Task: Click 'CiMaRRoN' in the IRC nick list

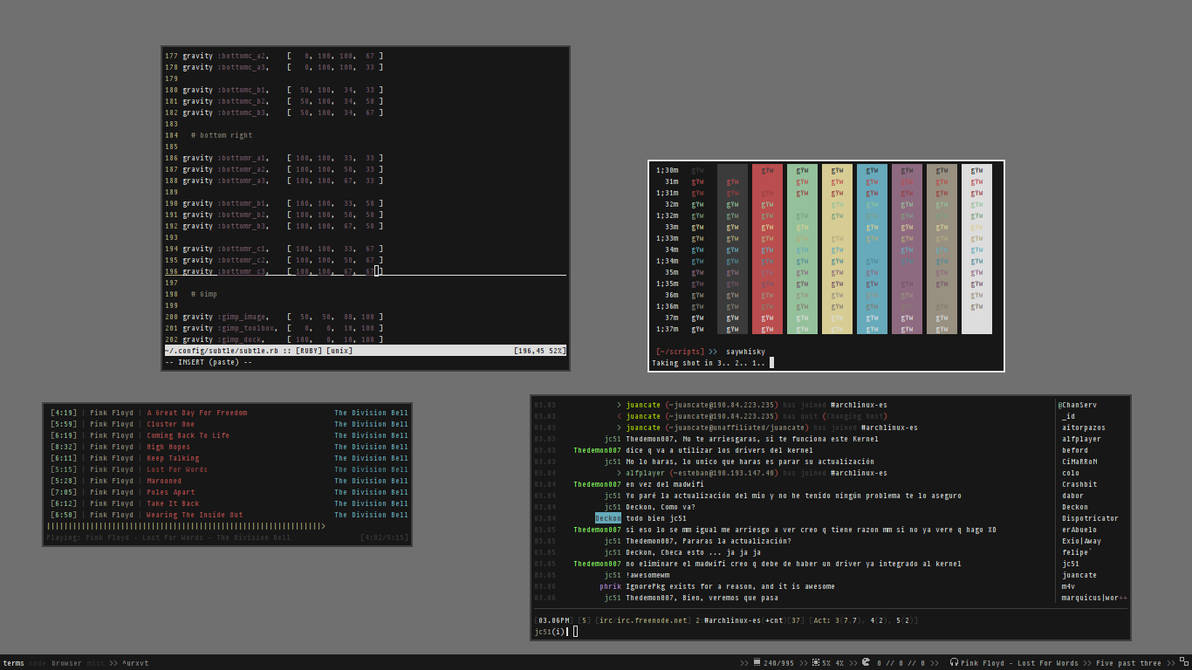Action: pyautogui.click(x=1079, y=462)
